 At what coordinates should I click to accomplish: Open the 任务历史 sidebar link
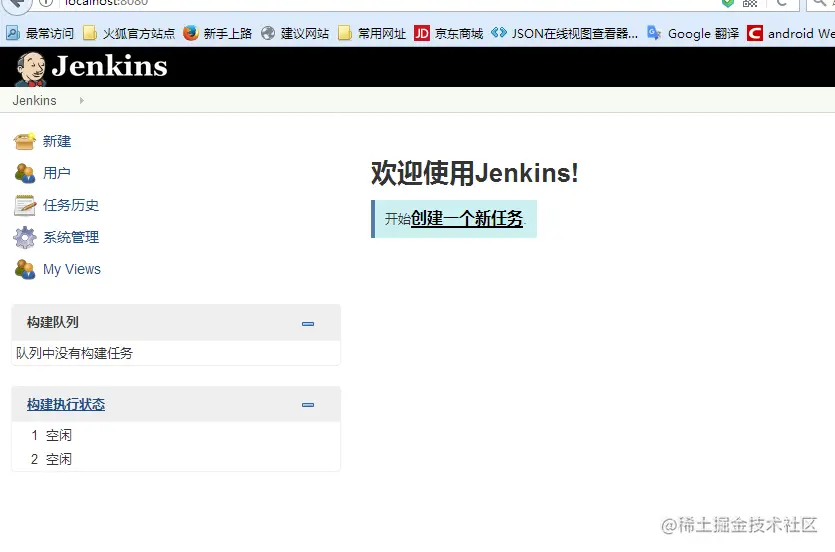pos(71,205)
